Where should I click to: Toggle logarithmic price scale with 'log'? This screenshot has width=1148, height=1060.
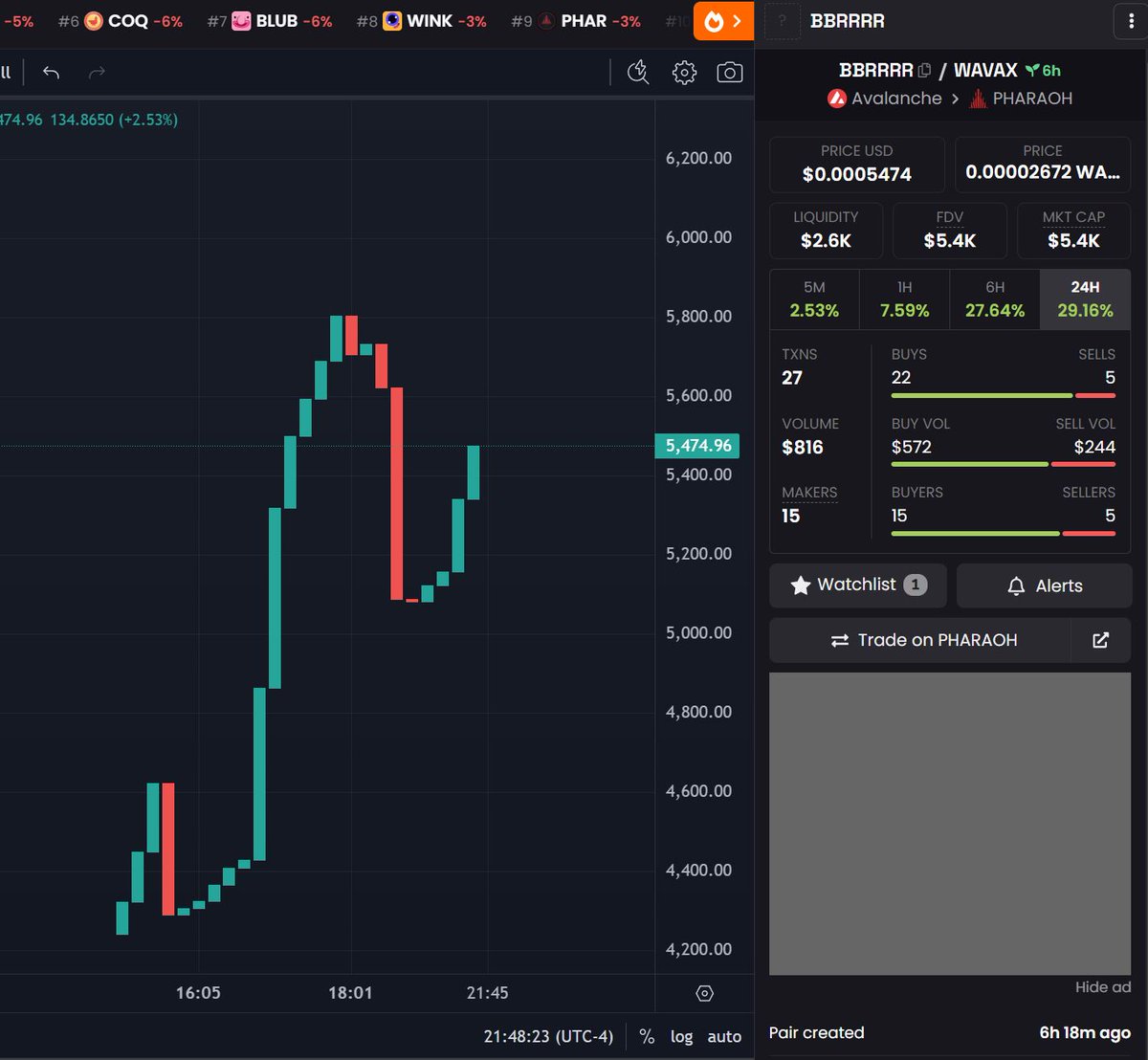coord(681,1036)
